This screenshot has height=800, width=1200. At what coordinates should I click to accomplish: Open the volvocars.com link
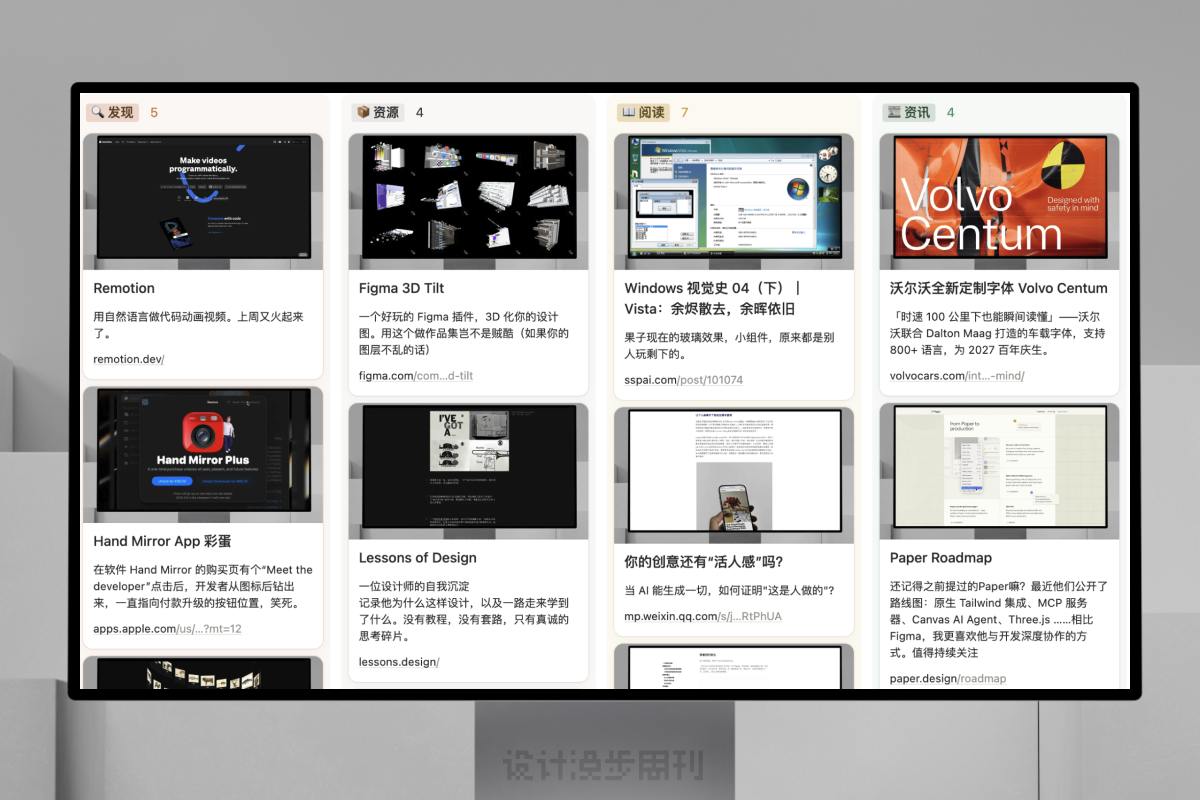pos(957,376)
